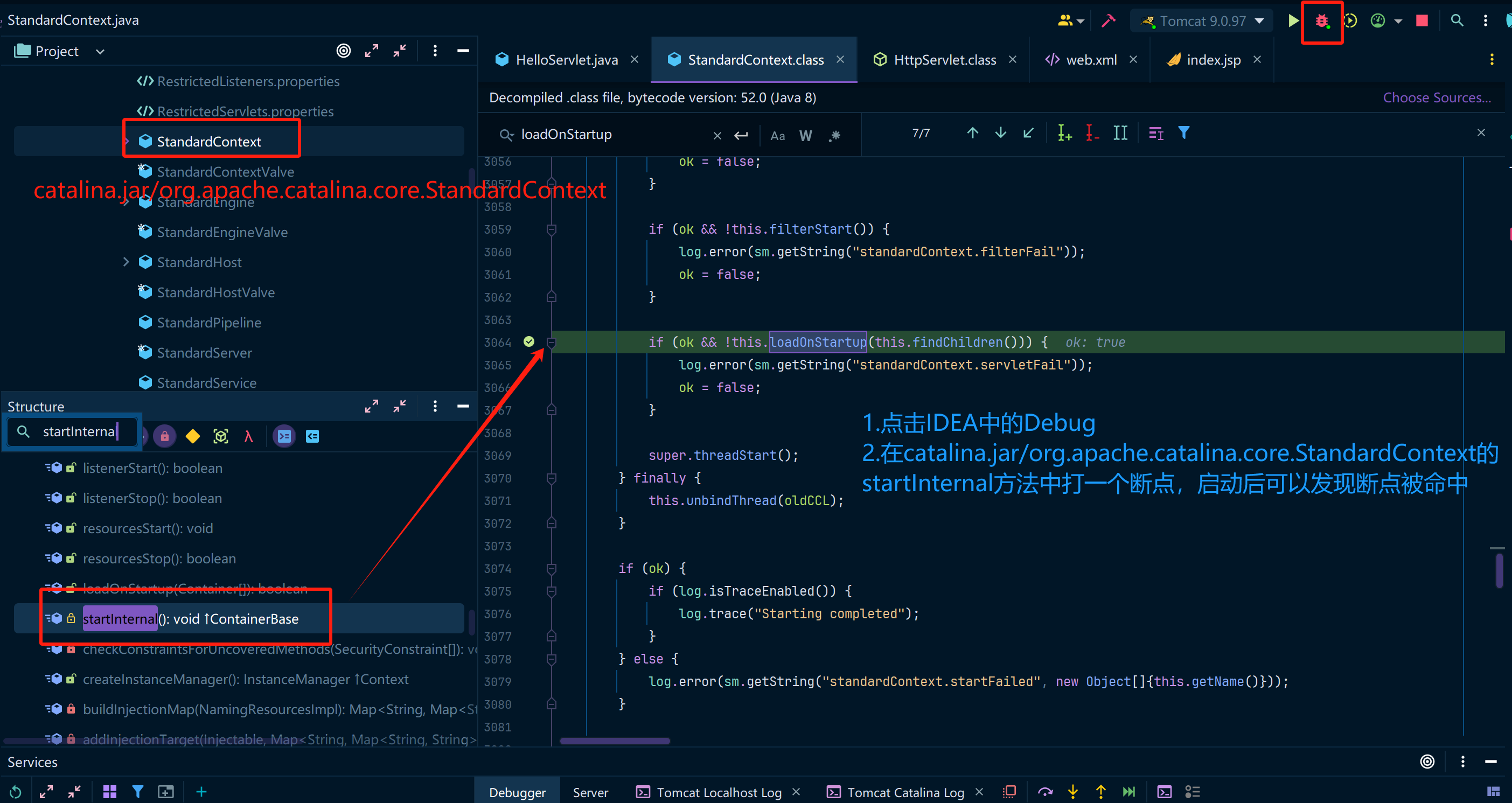Toggle show non-public lock filter in Structure
The image size is (1512, 803).
[165, 436]
